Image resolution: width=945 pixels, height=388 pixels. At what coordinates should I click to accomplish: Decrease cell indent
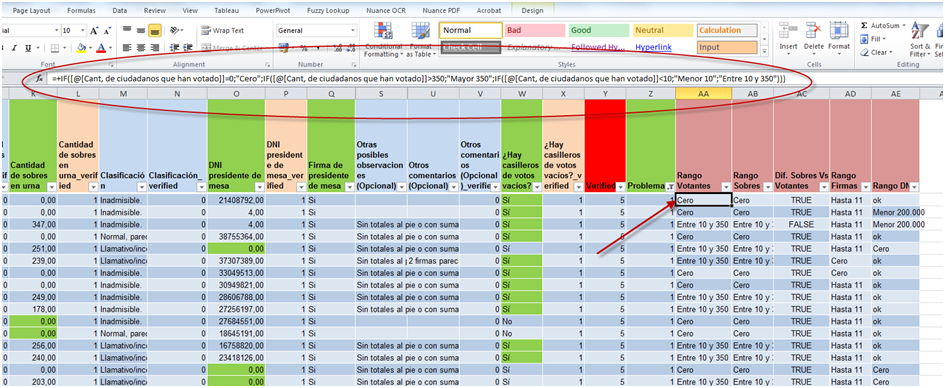tap(174, 48)
